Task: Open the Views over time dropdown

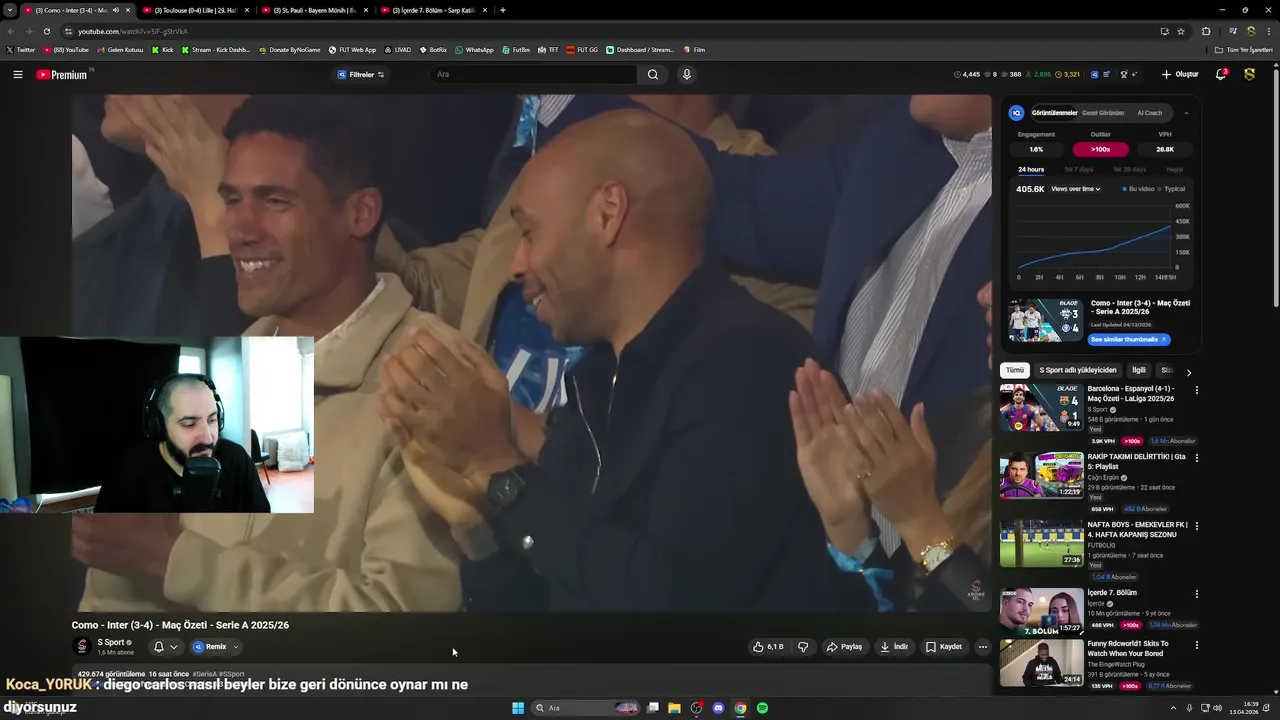Action: click(1076, 189)
